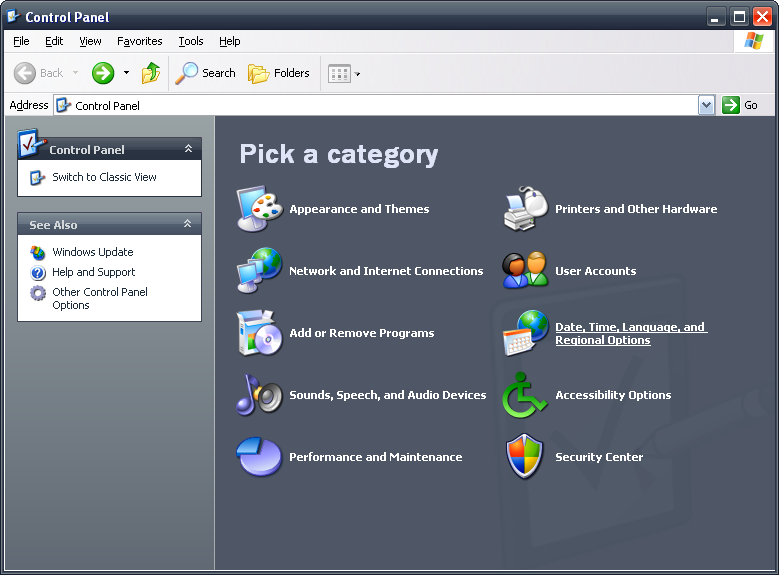This screenshot has width=779, height=575.
Task: Minimize the Control Panel window
Action: pos(715,17)
